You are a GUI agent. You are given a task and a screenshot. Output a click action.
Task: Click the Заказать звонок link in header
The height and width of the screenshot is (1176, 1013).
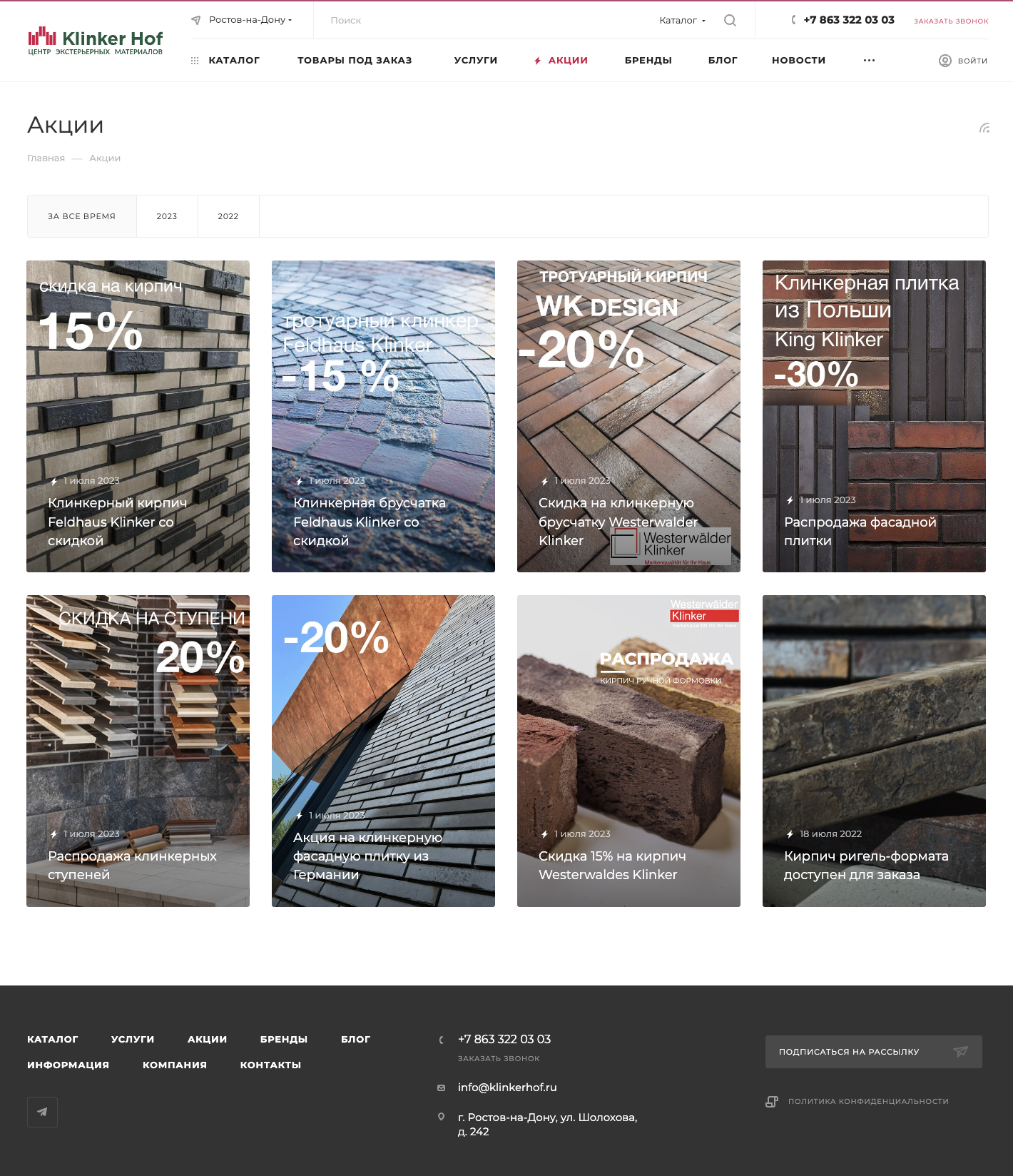[951, 21]
